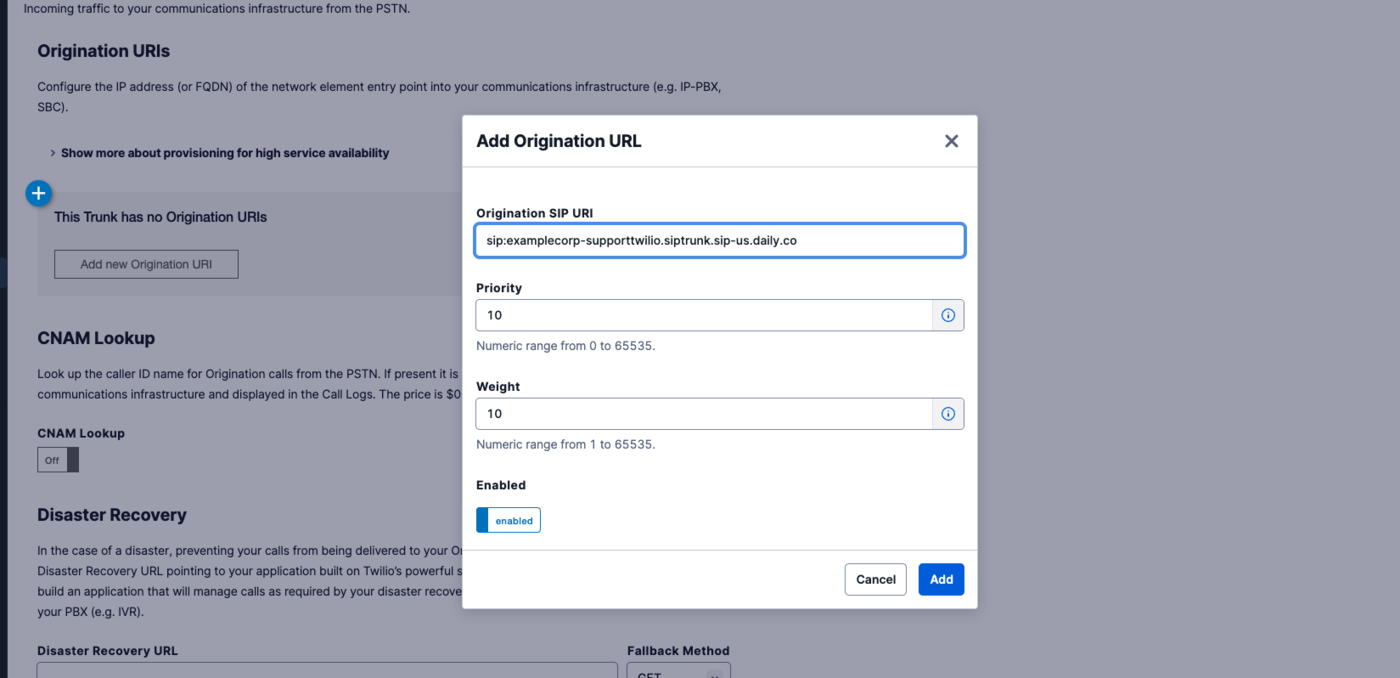Click the CNAM Lookup heading
The width and height of the screenshot is (1400, 678).
96,338
